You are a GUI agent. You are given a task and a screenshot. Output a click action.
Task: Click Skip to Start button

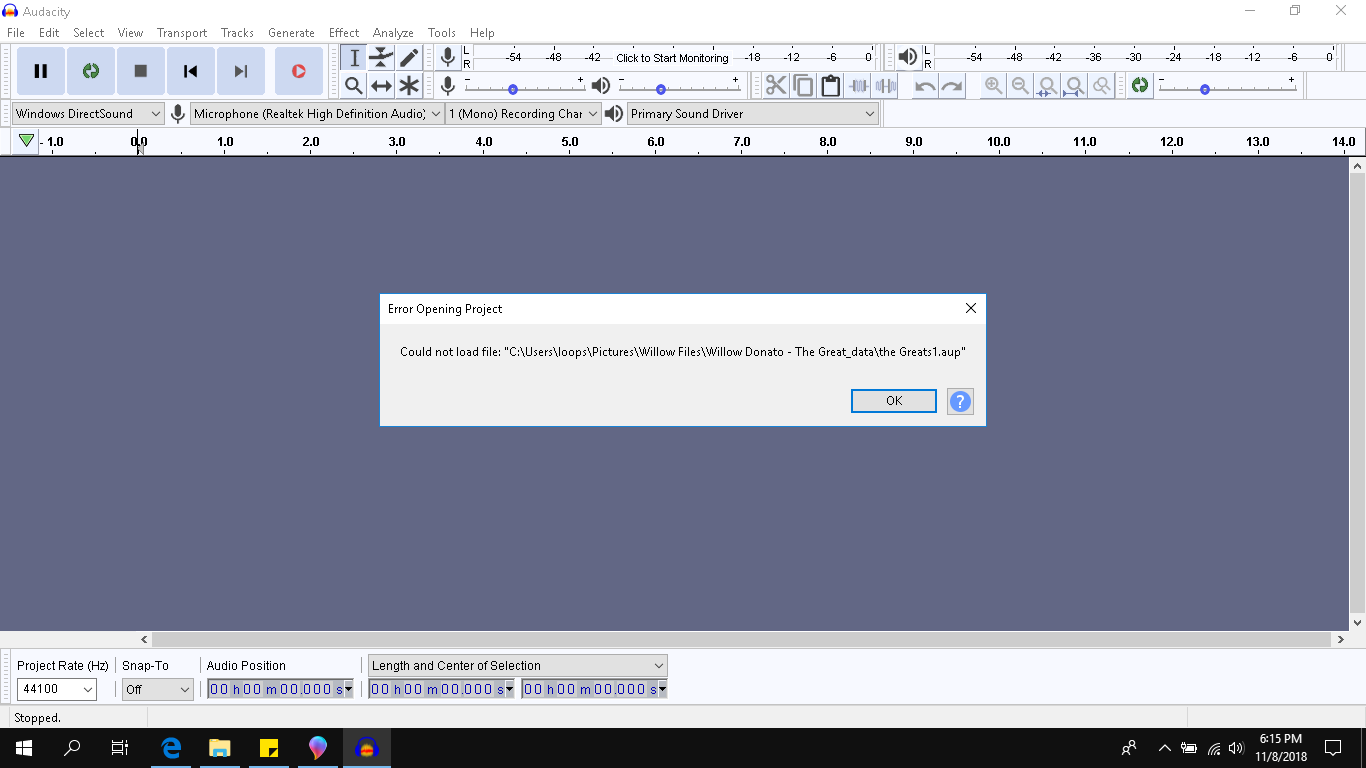coord(191,71)
